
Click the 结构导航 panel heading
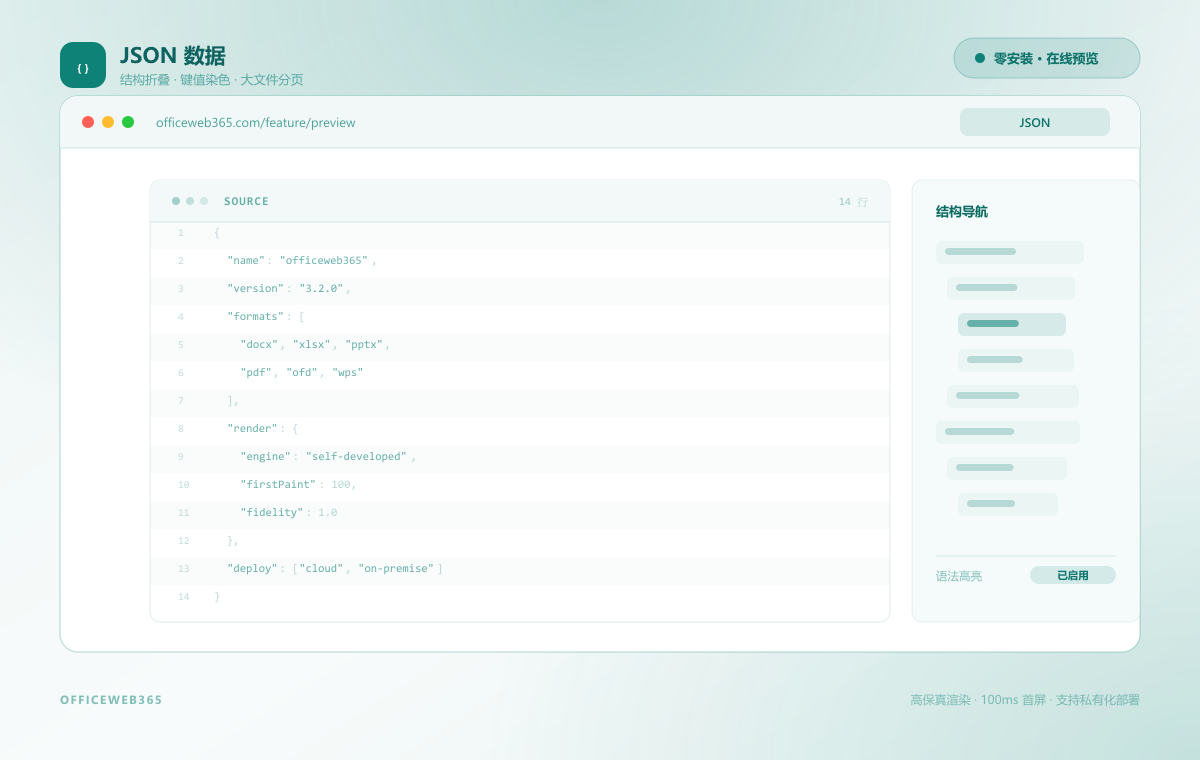coord(962,212)
